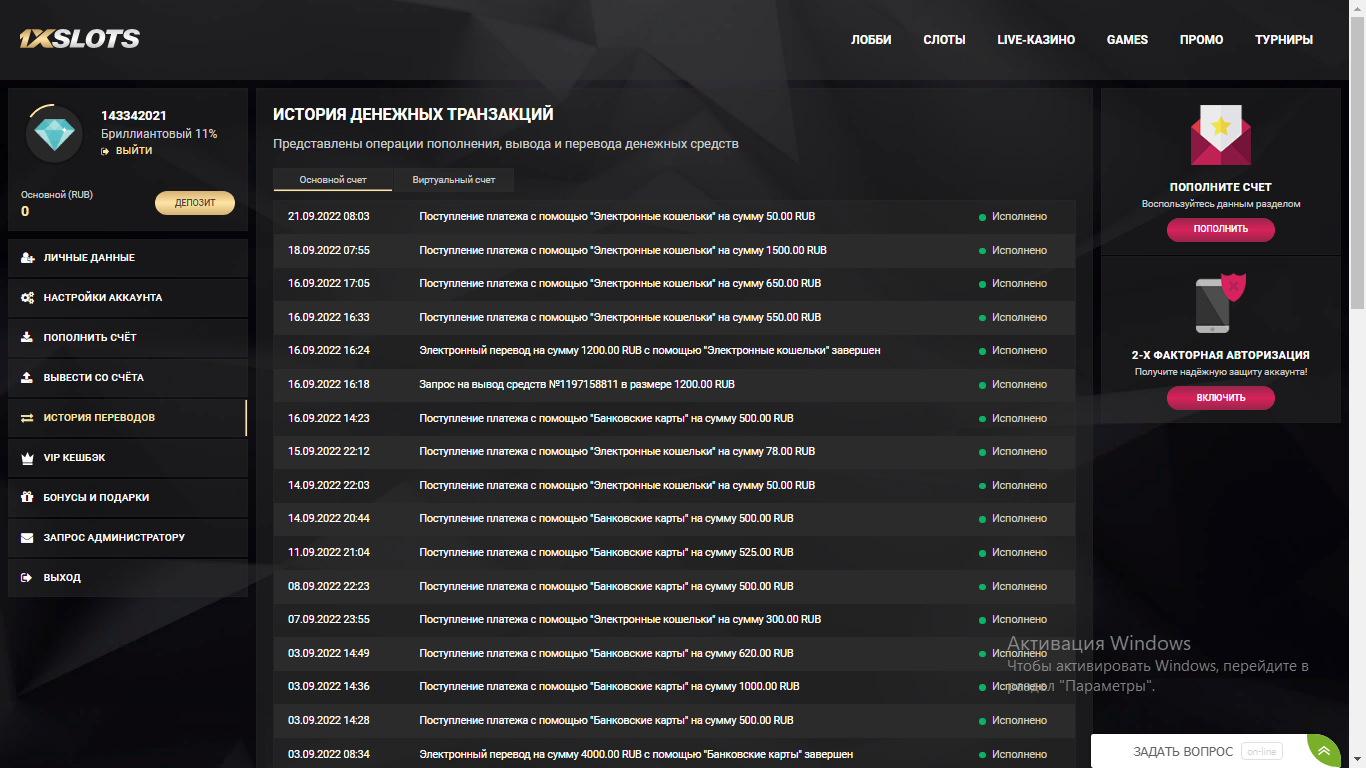
Task: Switch to the Виртуальный счет tab
Action: tap(453, 180)
